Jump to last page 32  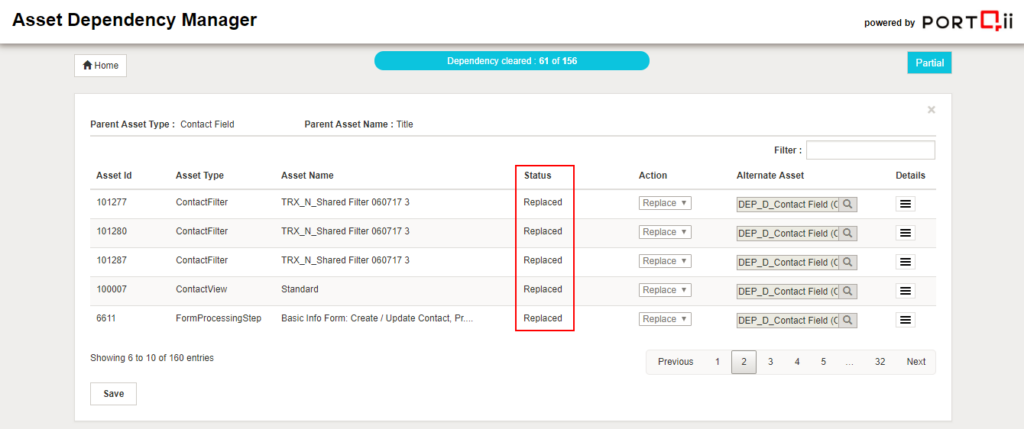[x=879, y=362]
